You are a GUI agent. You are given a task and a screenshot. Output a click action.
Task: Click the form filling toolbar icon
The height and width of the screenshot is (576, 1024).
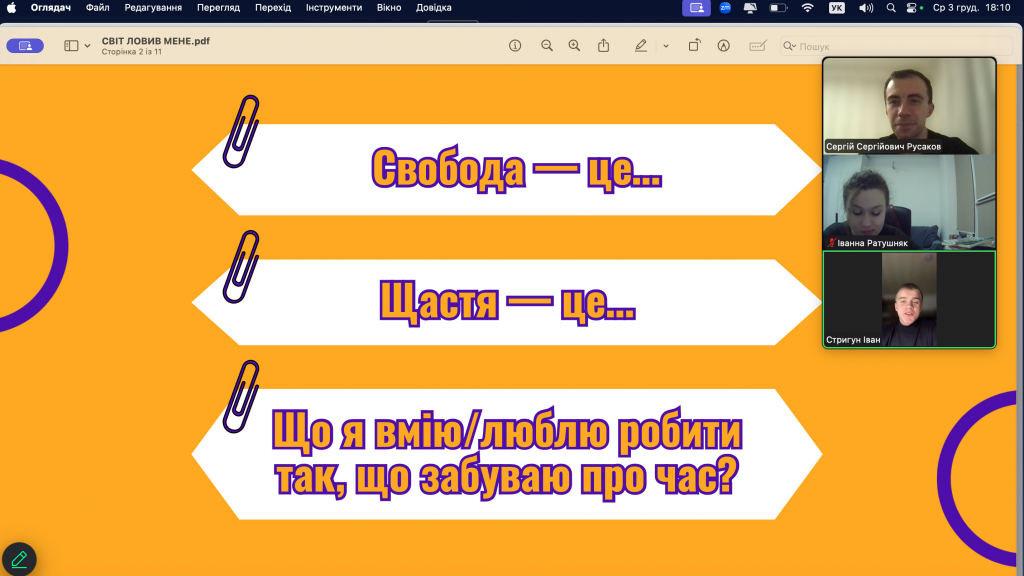(x=758, y=46)
